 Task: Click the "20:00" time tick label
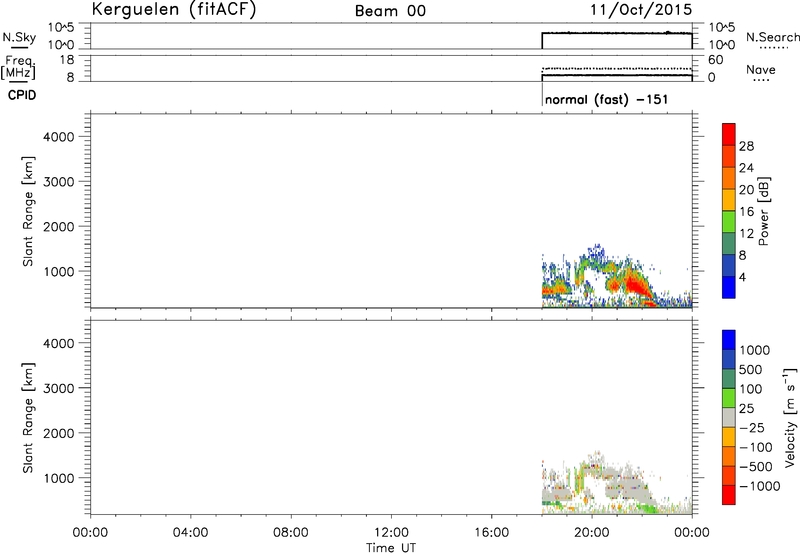click(592, 533)
